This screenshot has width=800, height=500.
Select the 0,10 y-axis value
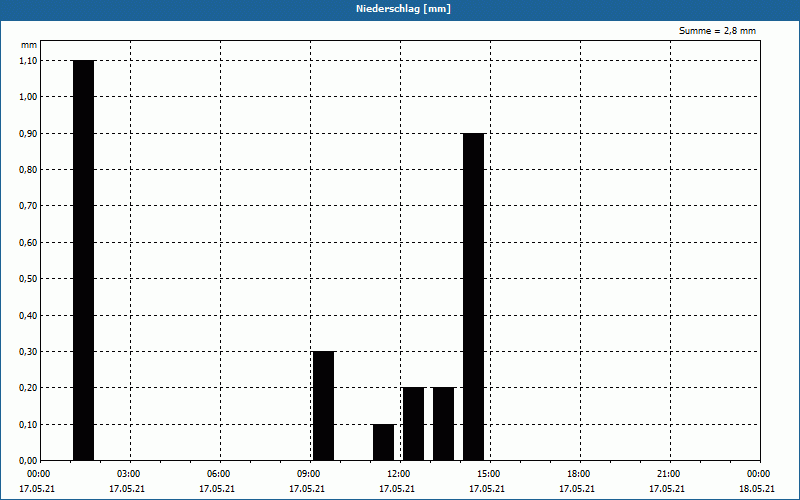click(29, 424)
